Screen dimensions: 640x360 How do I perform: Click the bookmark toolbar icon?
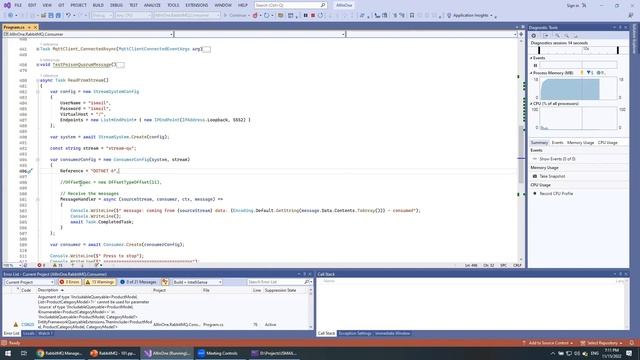tap(412, 16)
